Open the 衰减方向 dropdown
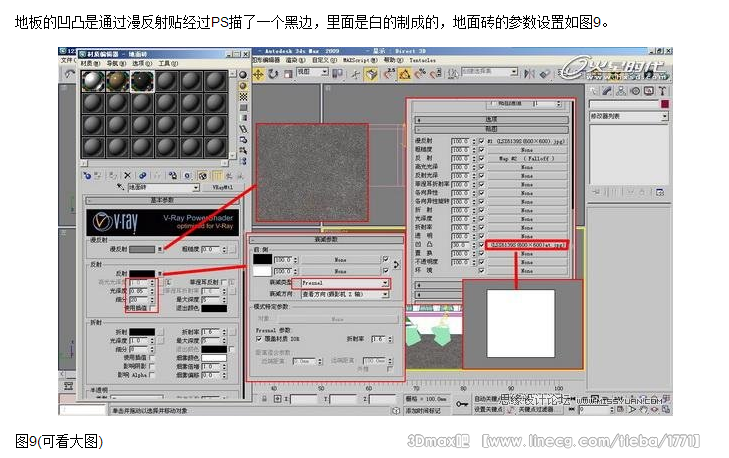Viewport: 729px width, 458px height. (345, 294)
